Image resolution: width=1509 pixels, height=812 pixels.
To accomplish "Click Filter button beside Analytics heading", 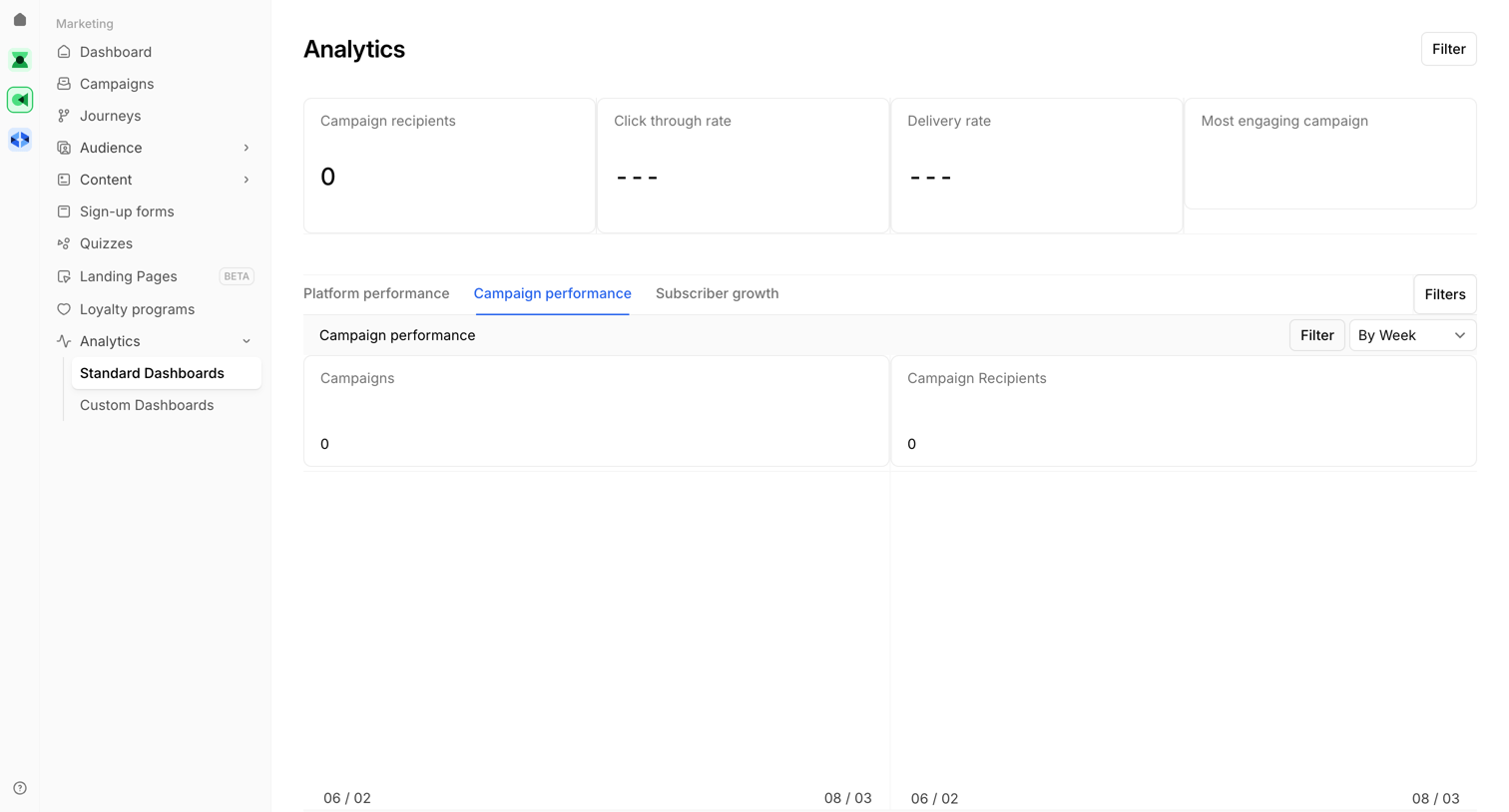I will [x=1448, y=49].
